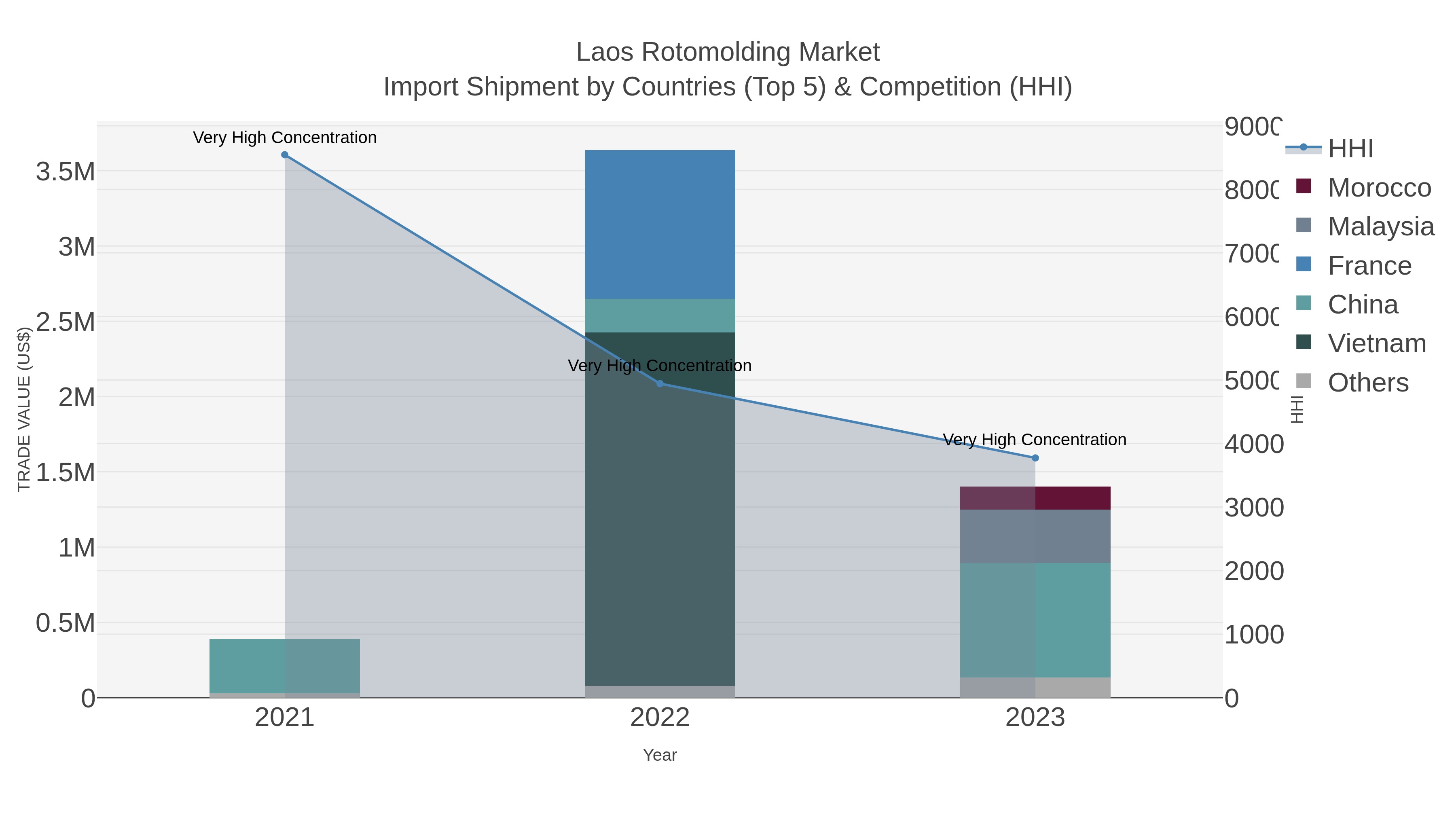Click the 1.5M y-axis tick label
The height and width of the screenshot is (819, 1456).
click(x=66, y=472)
